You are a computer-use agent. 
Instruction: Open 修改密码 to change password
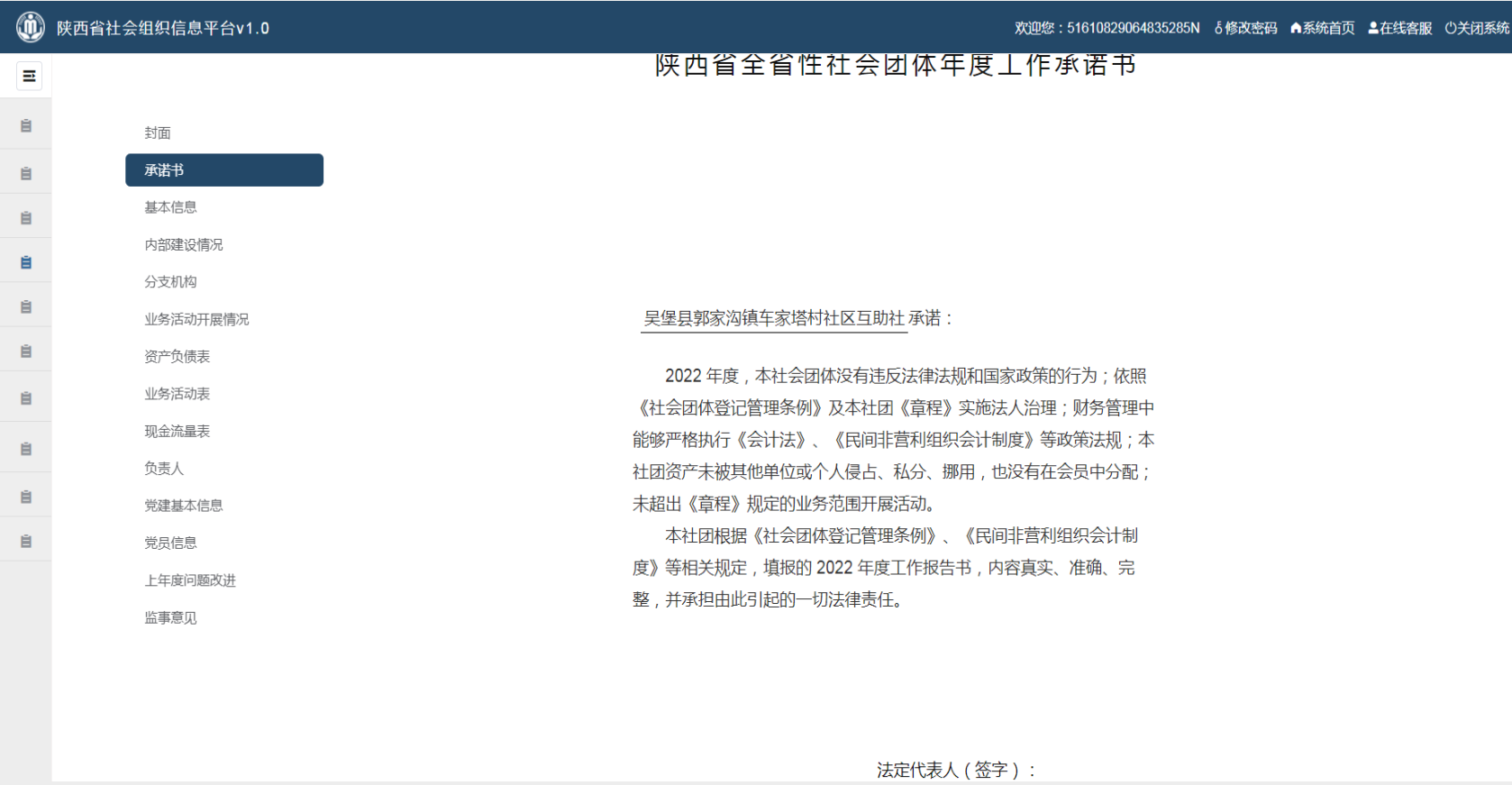(1245, 28)
